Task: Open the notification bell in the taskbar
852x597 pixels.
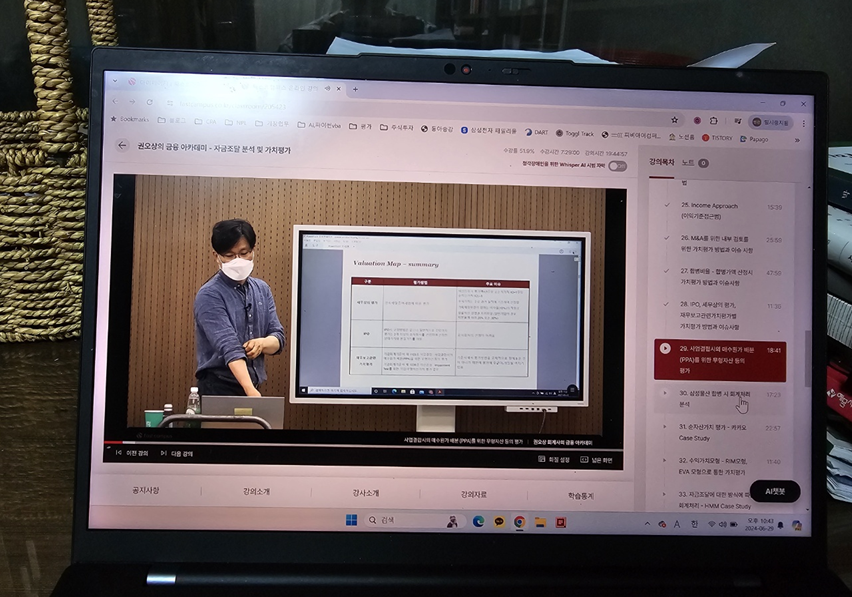Action: [x=781, y=525]
